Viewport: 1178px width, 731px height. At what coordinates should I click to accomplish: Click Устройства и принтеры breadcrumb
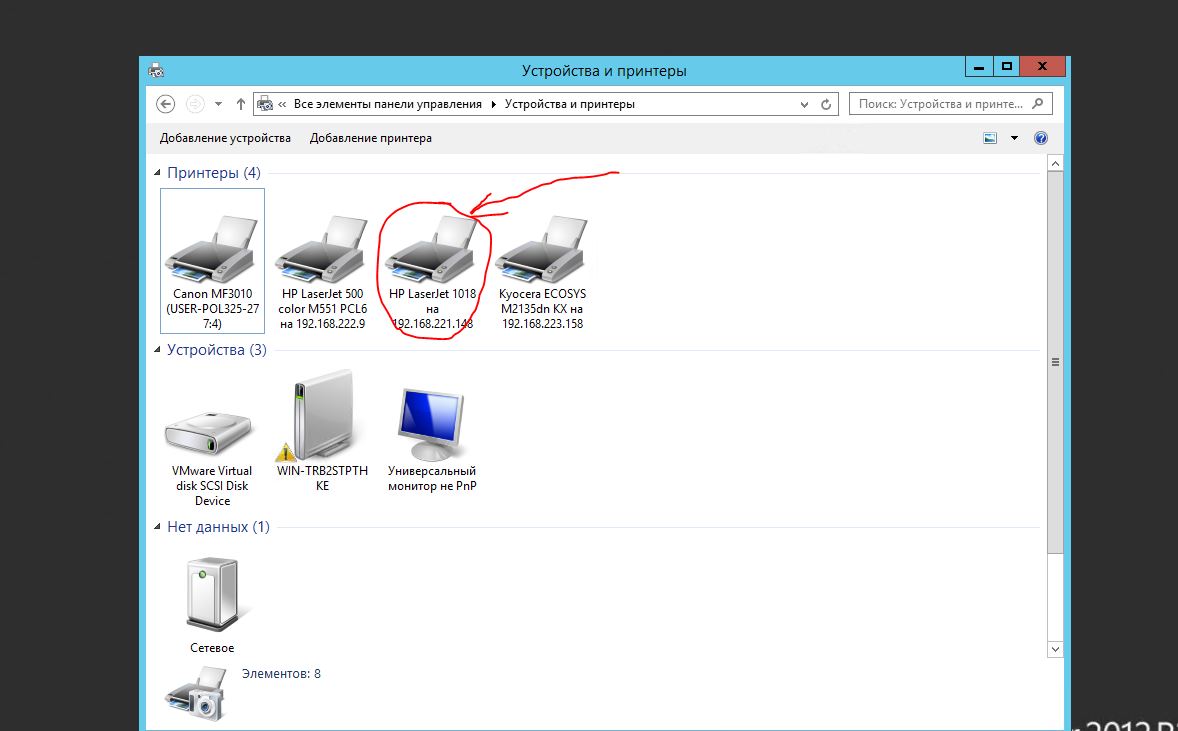(x=569, y=104)
